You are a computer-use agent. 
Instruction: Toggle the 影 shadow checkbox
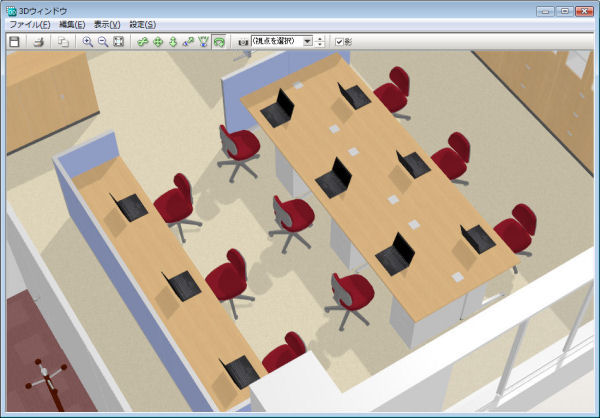tap(340, 42)
